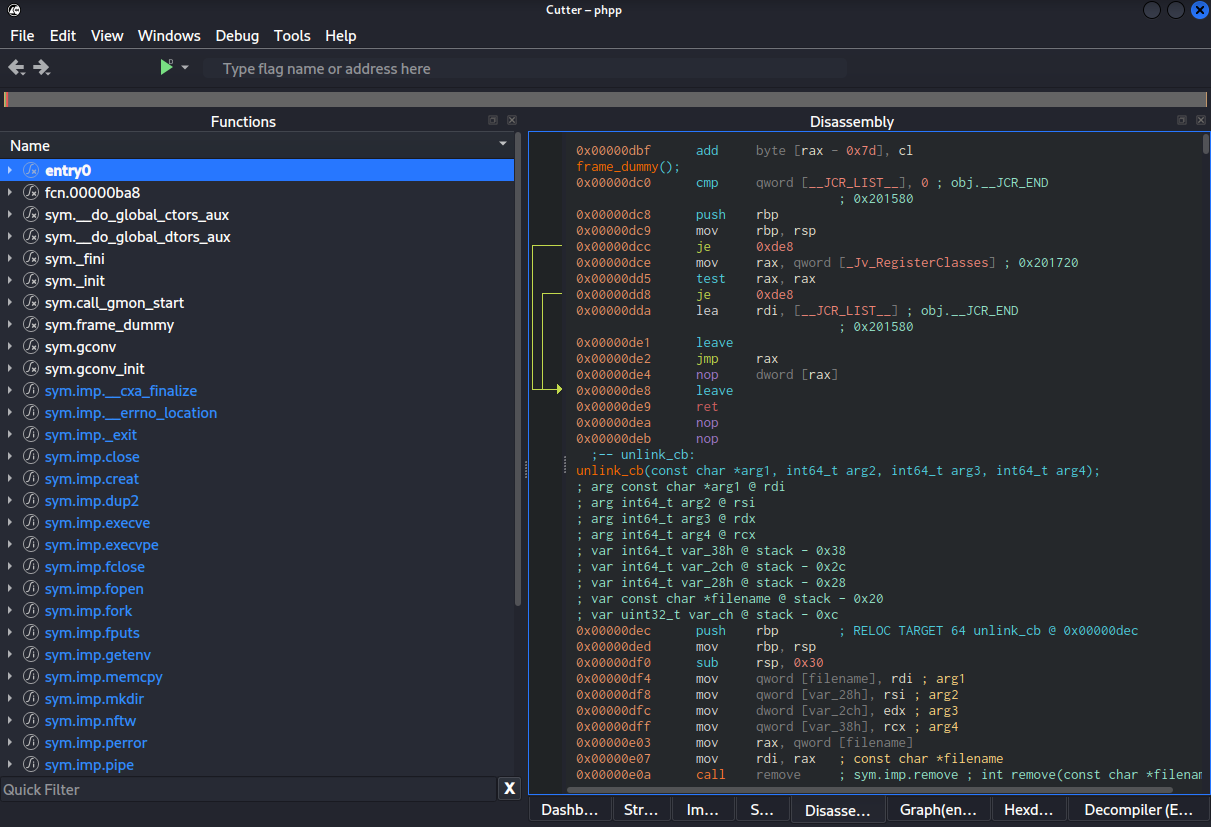1211x827 pixels.
Task: Click function icon next to sym.gconv_init
Action: click(x=30, y=369)
